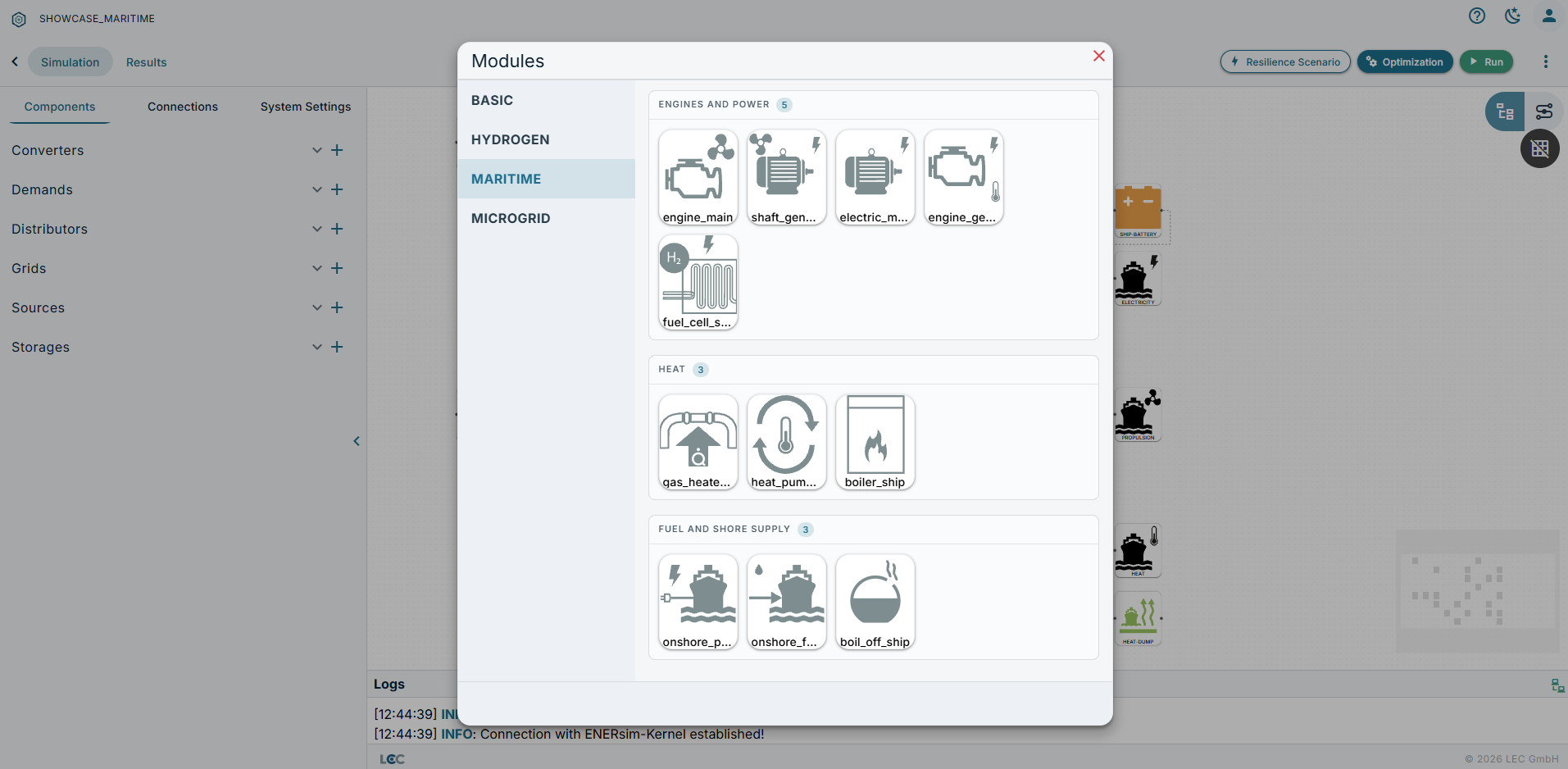1568x769 pixels.
Task: Switch to dark mode via moon icon
Action: coord(1513,16)
